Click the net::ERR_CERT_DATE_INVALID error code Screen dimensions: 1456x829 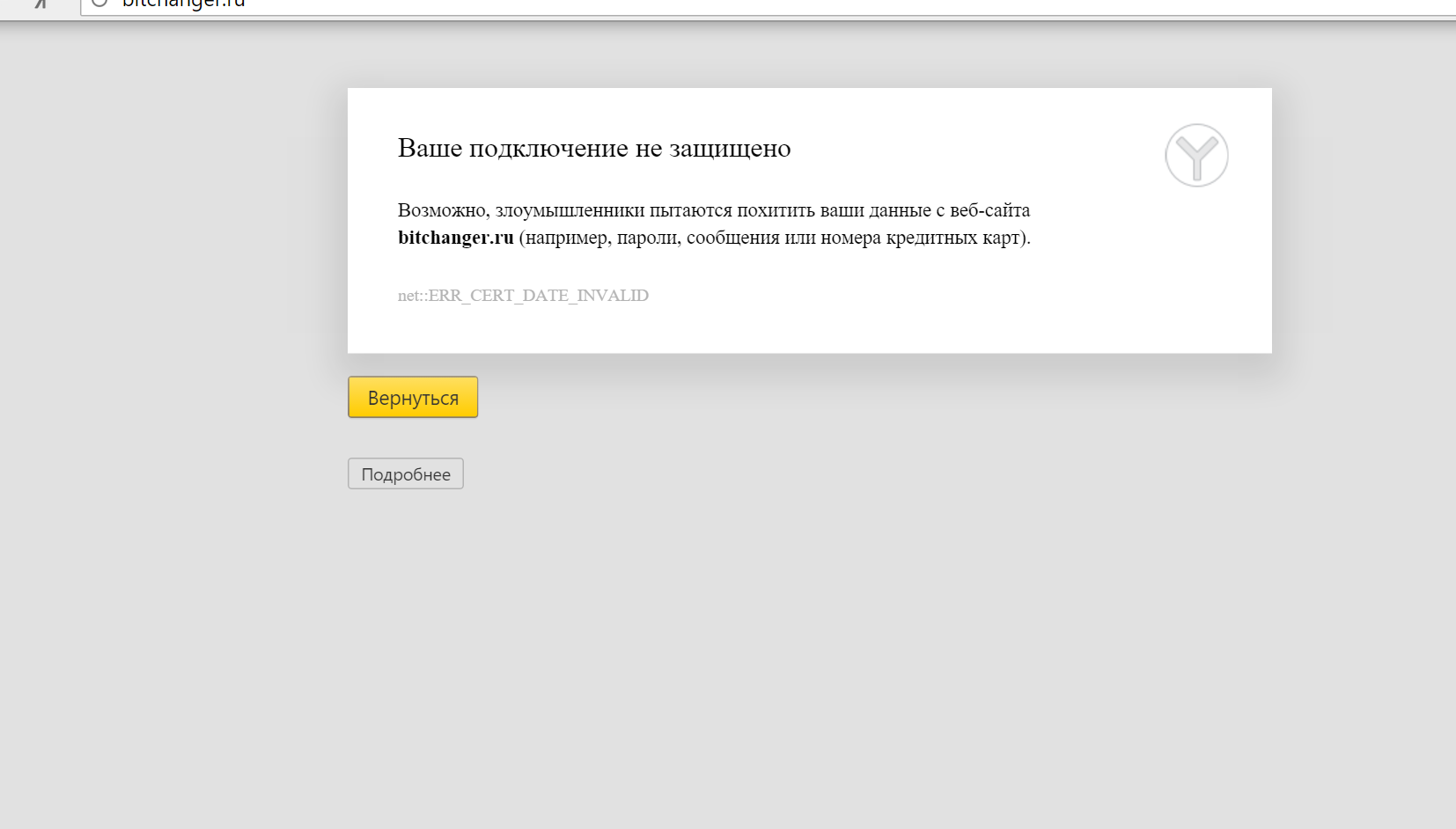tap(523, 296)
